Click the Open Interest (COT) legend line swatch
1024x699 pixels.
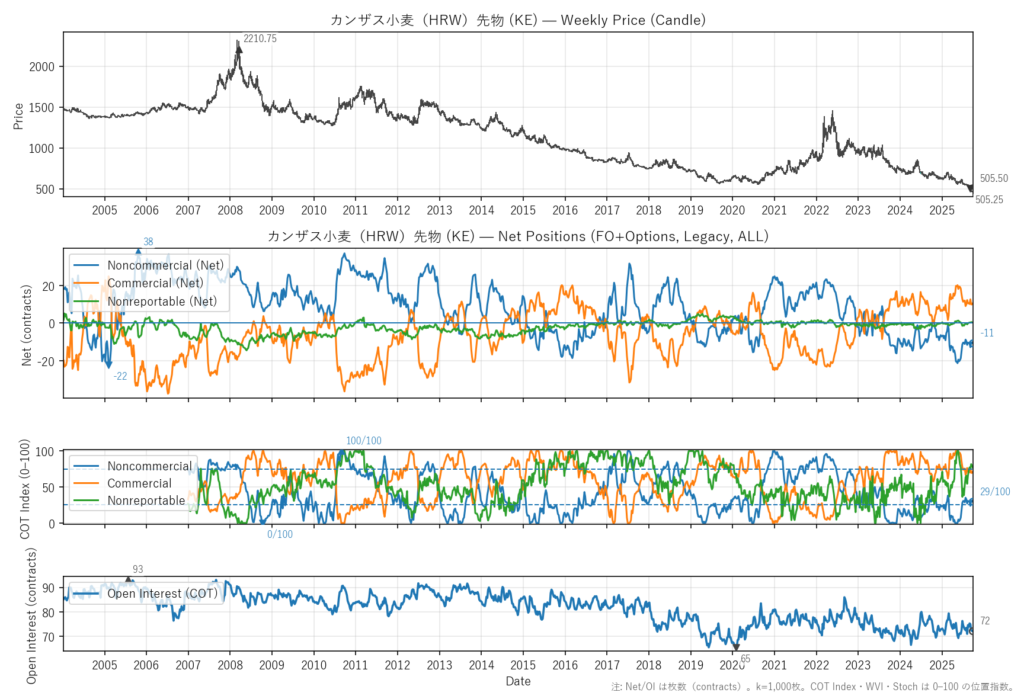pyautogui.click(x=85, y=594)
